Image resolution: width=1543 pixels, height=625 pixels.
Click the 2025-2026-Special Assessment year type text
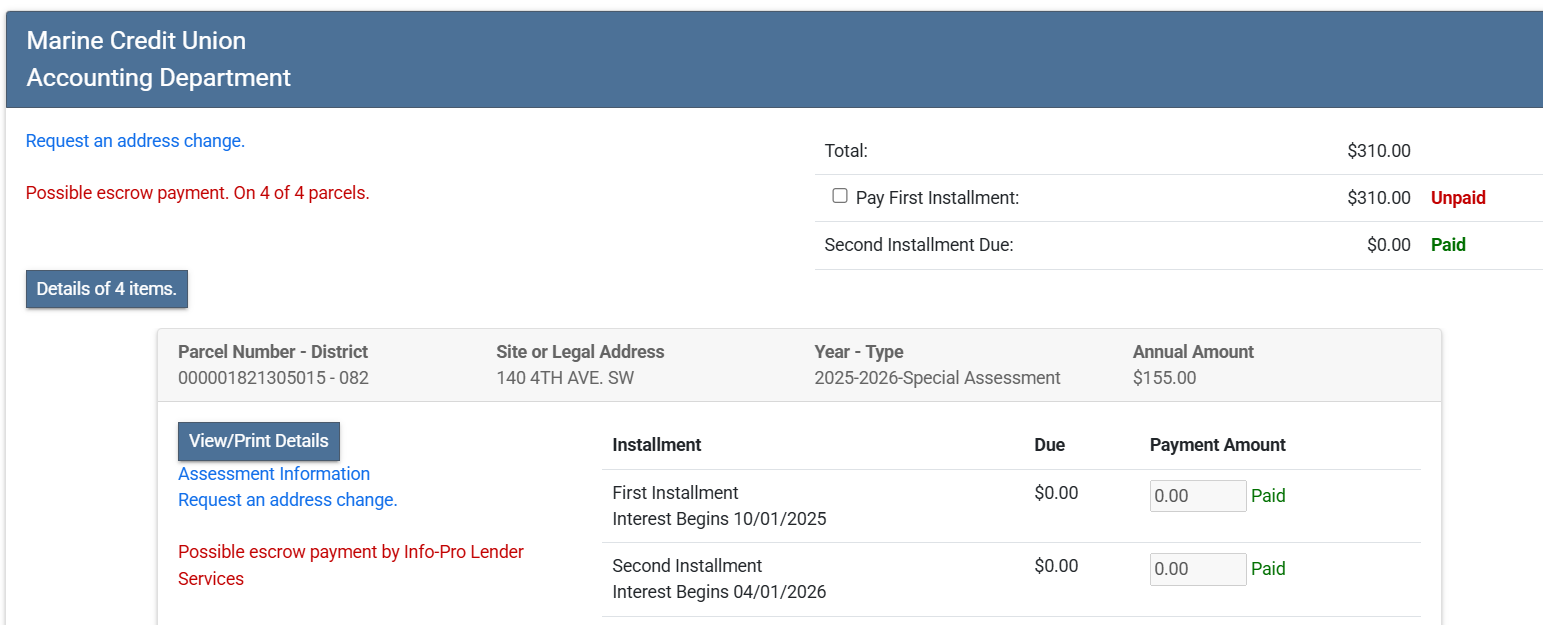click(x=937, y=378)
